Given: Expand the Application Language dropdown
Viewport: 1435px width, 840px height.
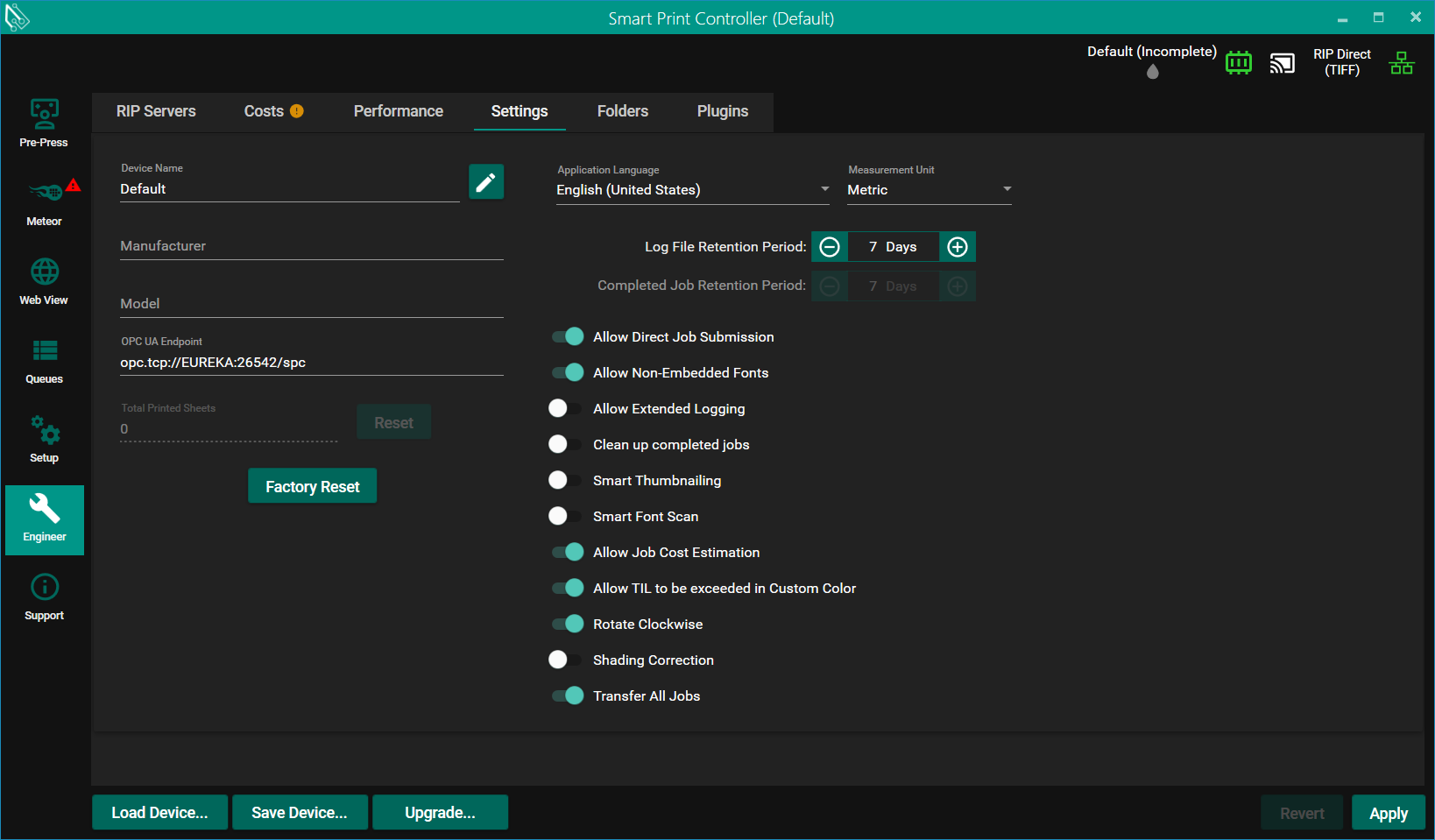Looking at the screenshot, I should pos(692,190).
